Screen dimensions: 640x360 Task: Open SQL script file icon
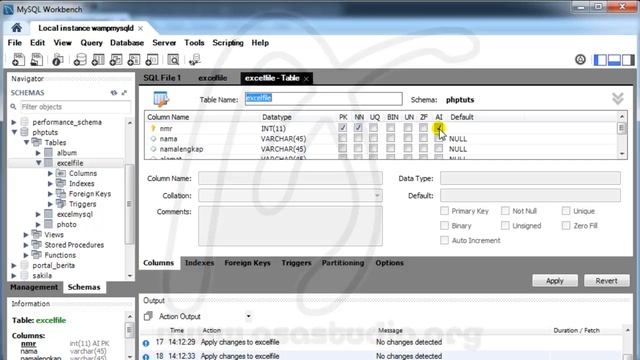point(36,60)
